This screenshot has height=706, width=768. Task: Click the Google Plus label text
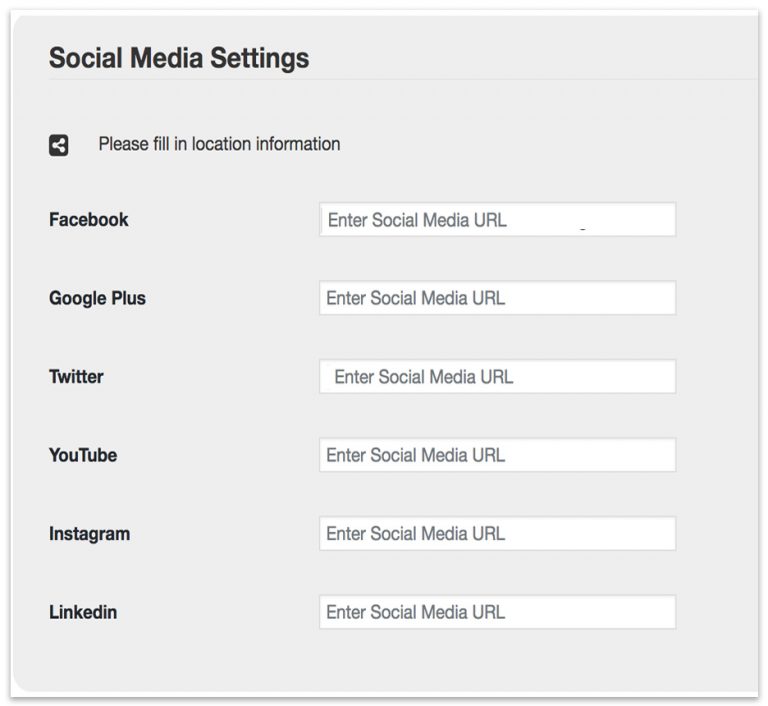(x=97, y=298)
